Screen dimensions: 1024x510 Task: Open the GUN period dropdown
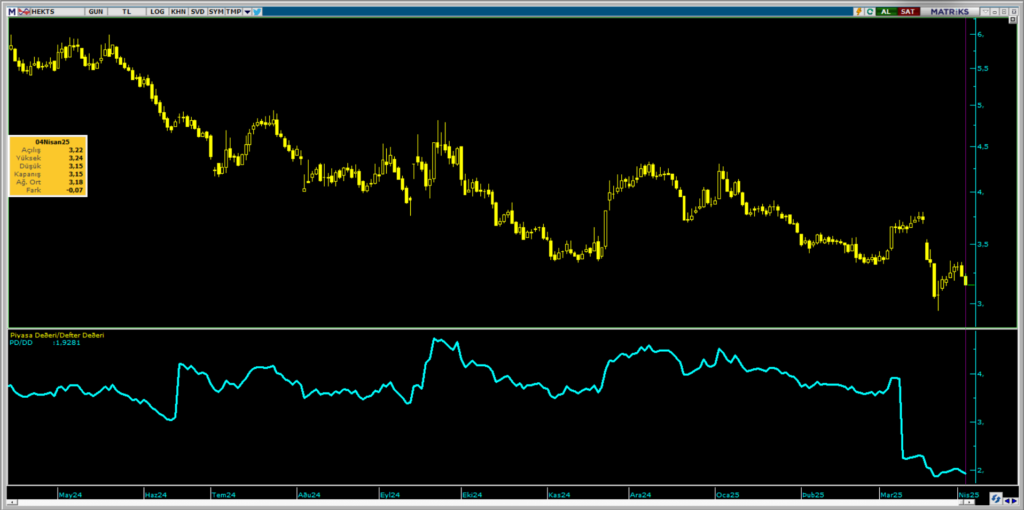(95, 12)
